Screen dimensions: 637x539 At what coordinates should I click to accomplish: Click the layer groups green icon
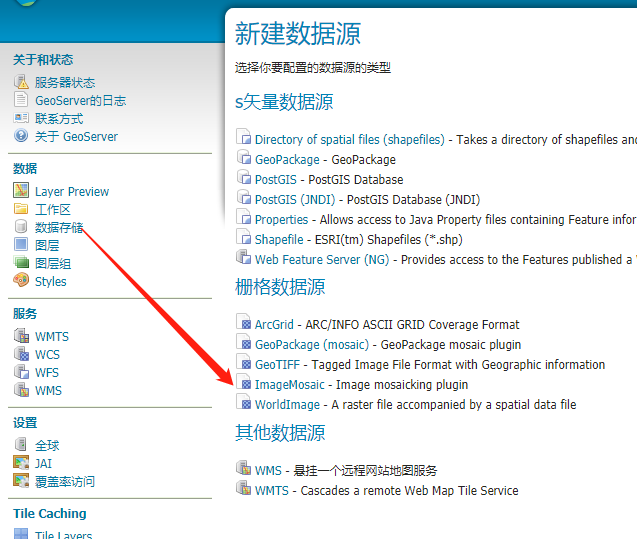21,262
